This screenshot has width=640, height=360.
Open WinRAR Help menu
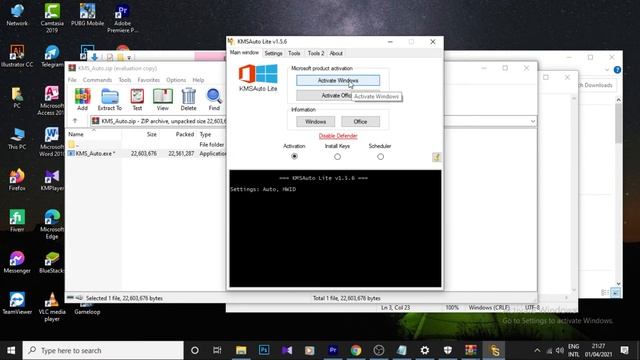pos(198,80)
